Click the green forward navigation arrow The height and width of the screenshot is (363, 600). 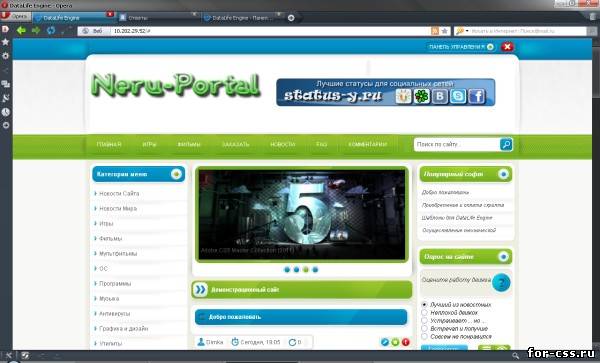coord(36,30)
